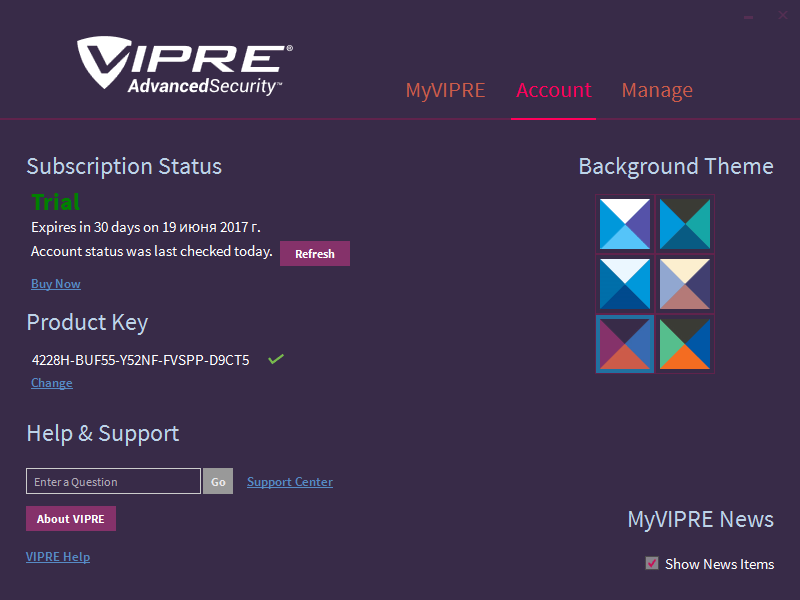Click the green product key checkmark
800x600 pixels.
point(276,359)
